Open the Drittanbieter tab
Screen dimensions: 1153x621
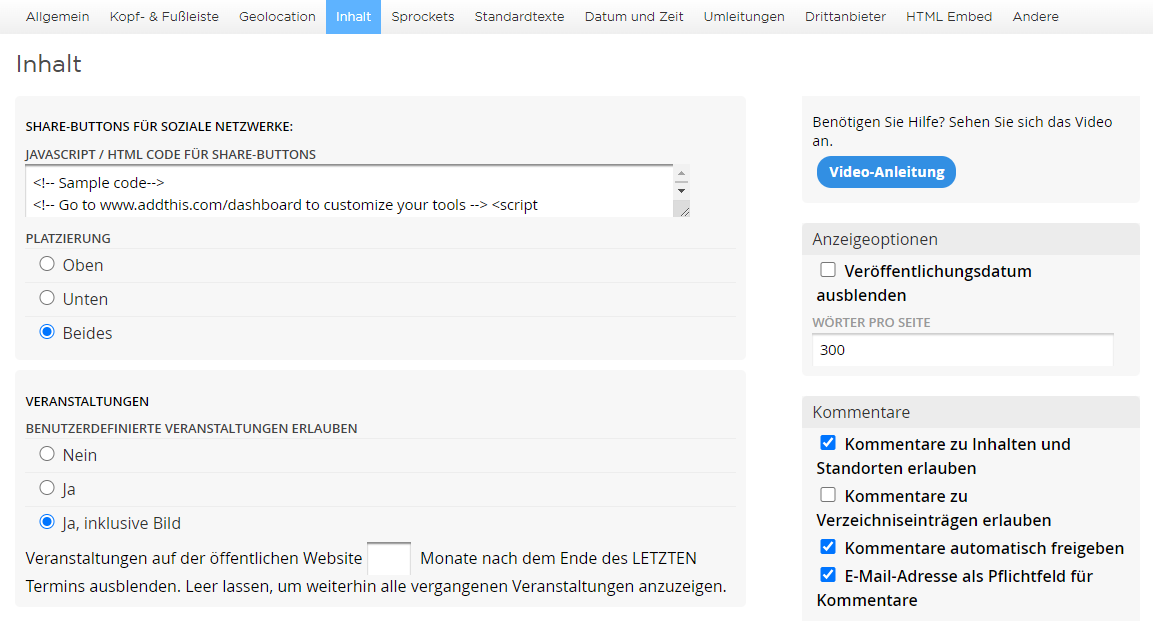click(845, 16)
